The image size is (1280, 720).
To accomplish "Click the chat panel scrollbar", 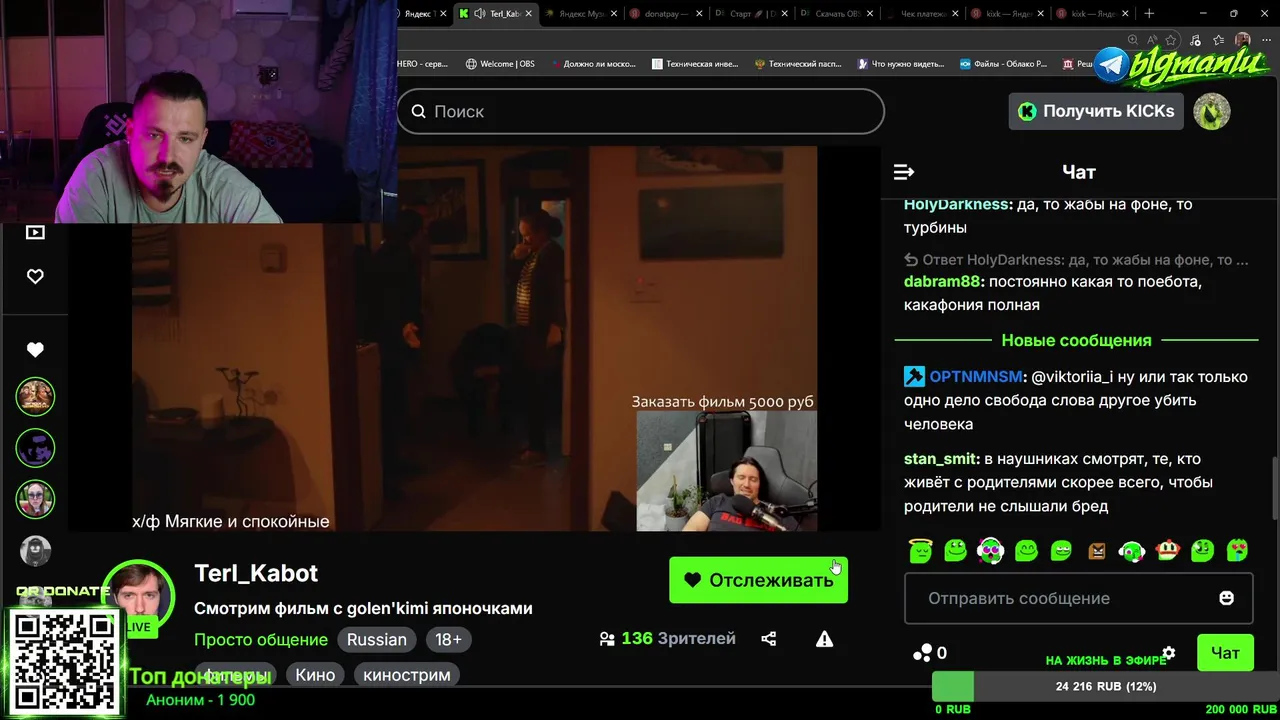I will tap(1274, 490).
